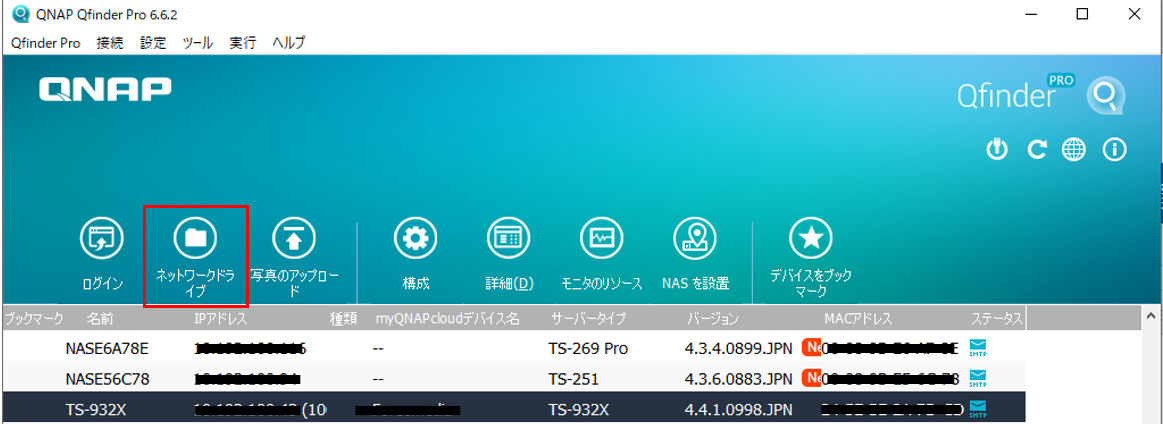This screenshot has height=424, width=1163.
Task: Click the power icon in the header
Action: point(996,150)
